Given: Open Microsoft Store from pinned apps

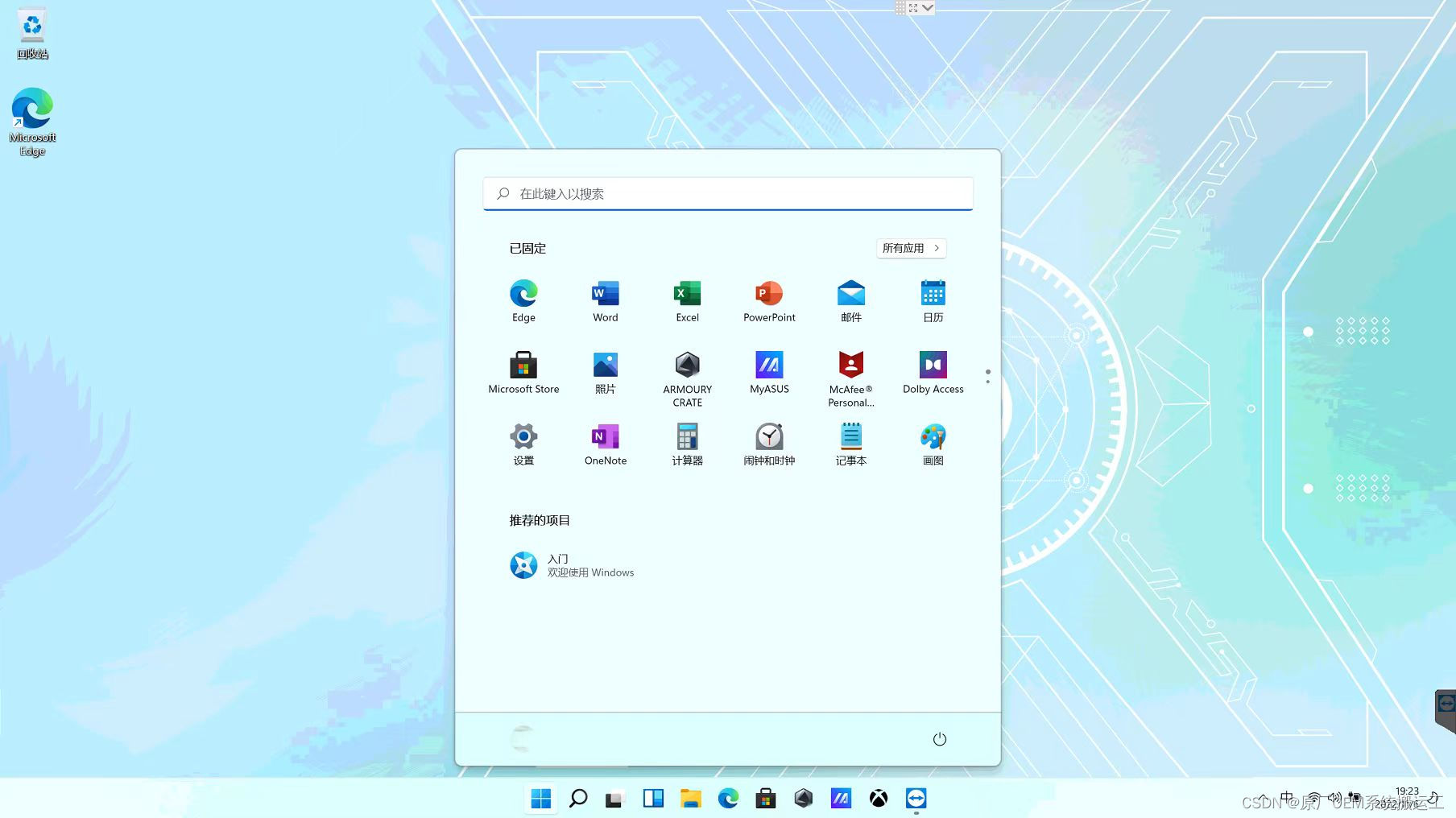Looking at the screenshot, I should coord(523,372).
